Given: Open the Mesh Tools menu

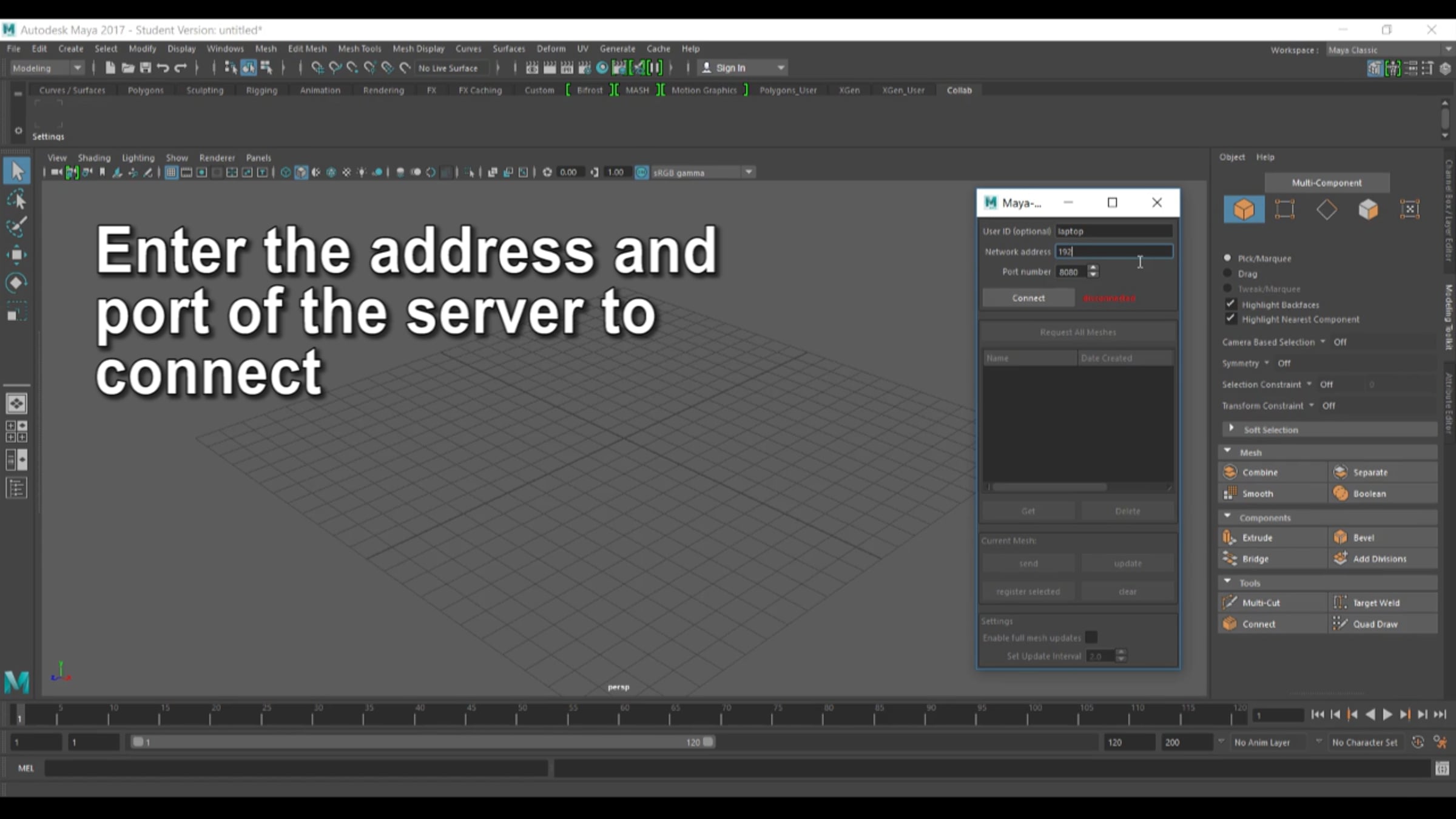Looking at the screenshot, I should (x=360, y=49).
